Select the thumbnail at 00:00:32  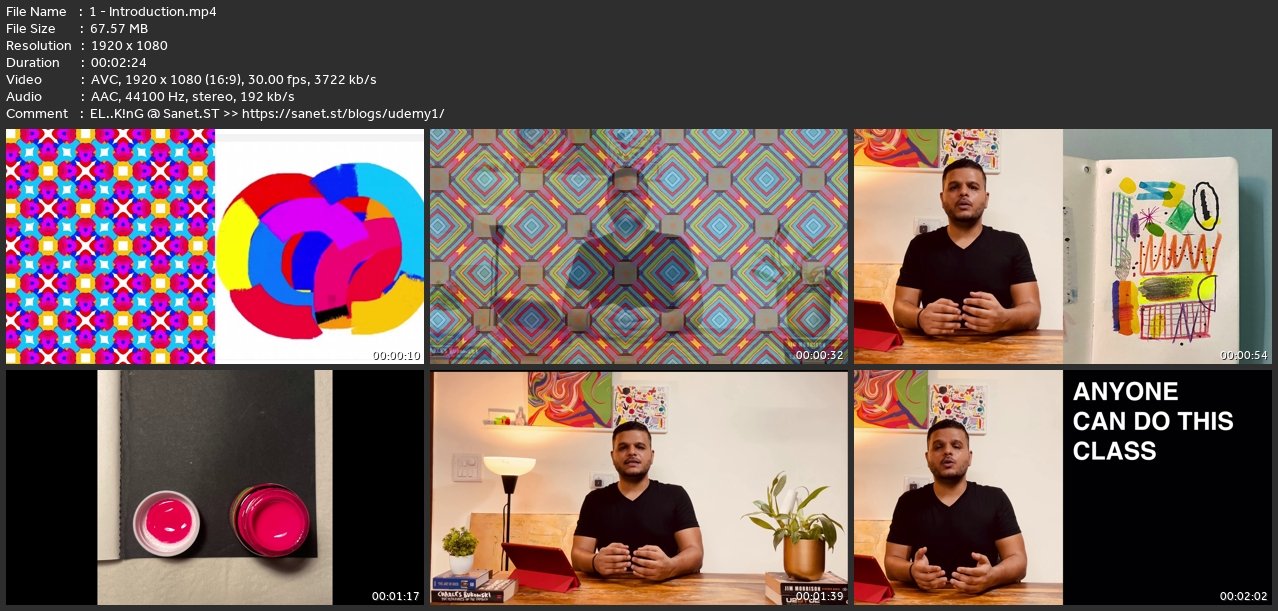tap(639, 246)
